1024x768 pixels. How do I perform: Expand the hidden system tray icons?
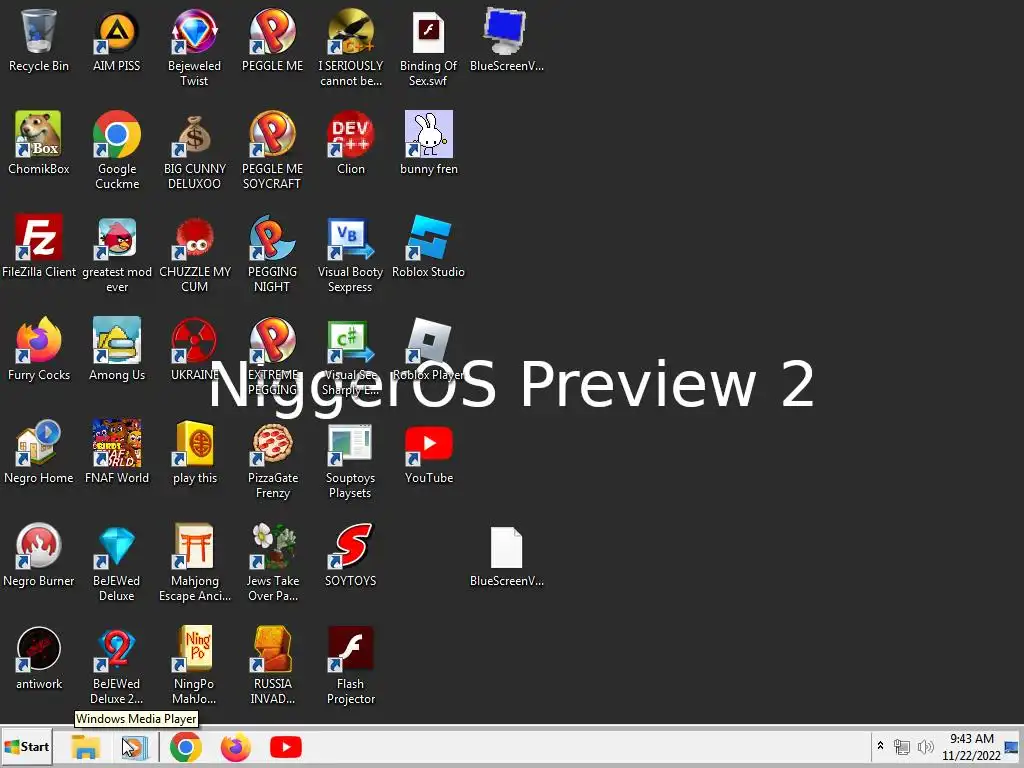[x=880, y=746]
